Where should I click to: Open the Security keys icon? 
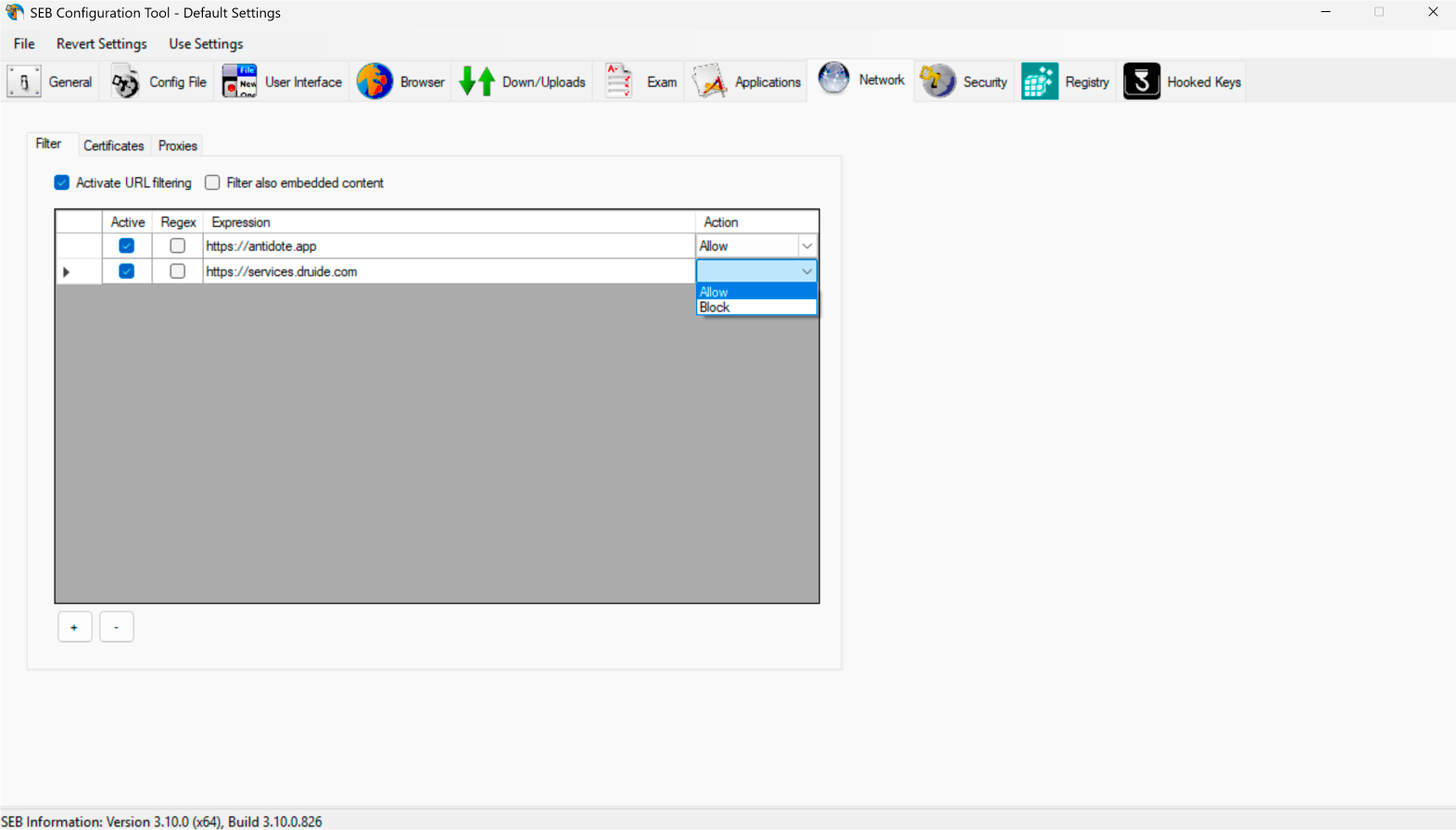click(x=937, y=82)
